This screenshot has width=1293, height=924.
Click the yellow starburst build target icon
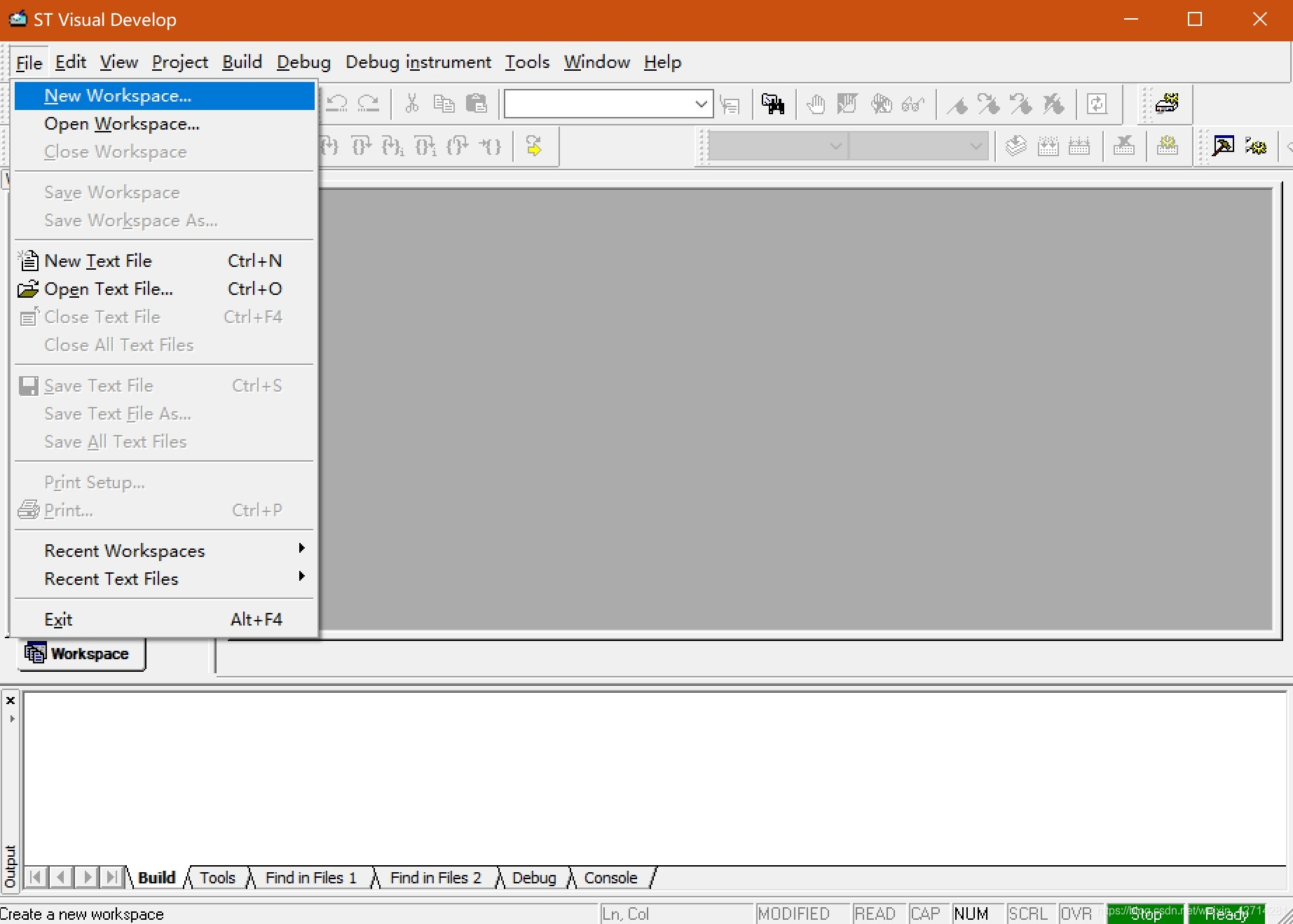pos(1168,146)
